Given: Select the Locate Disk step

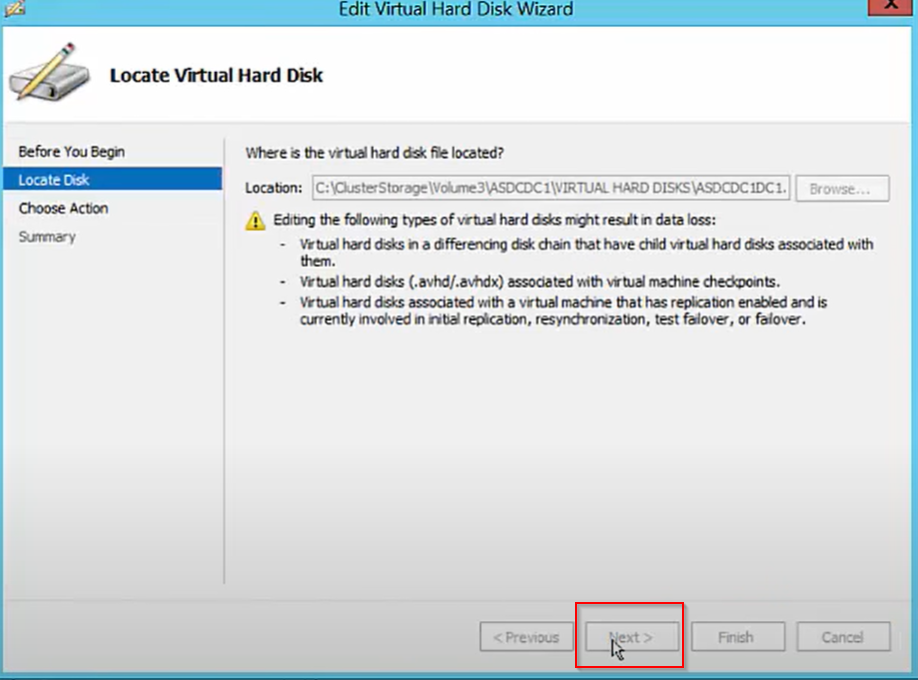Looking at the screenshot, I should (112, 179).
